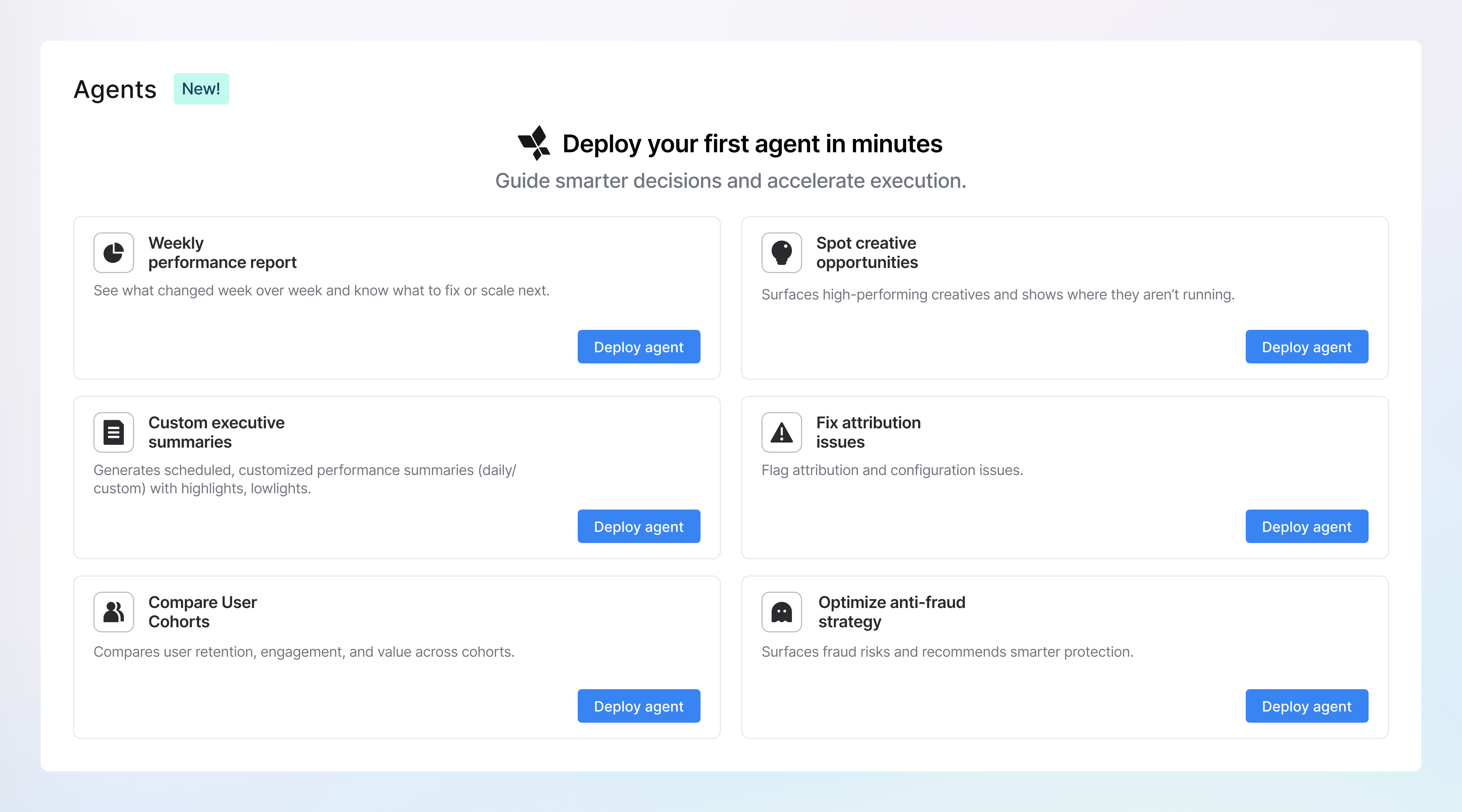
Task: Deploy the Fix attribution issues agent
Action: [x=1306, y=526]
